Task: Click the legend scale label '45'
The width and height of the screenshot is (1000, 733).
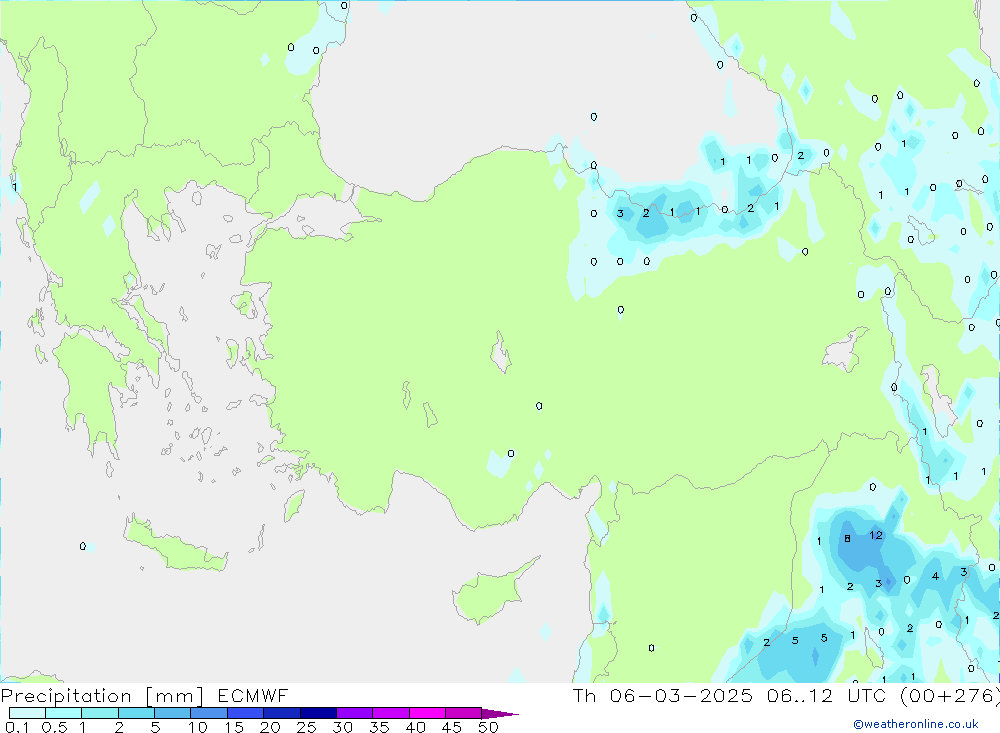Action: (x=452, y=727)
